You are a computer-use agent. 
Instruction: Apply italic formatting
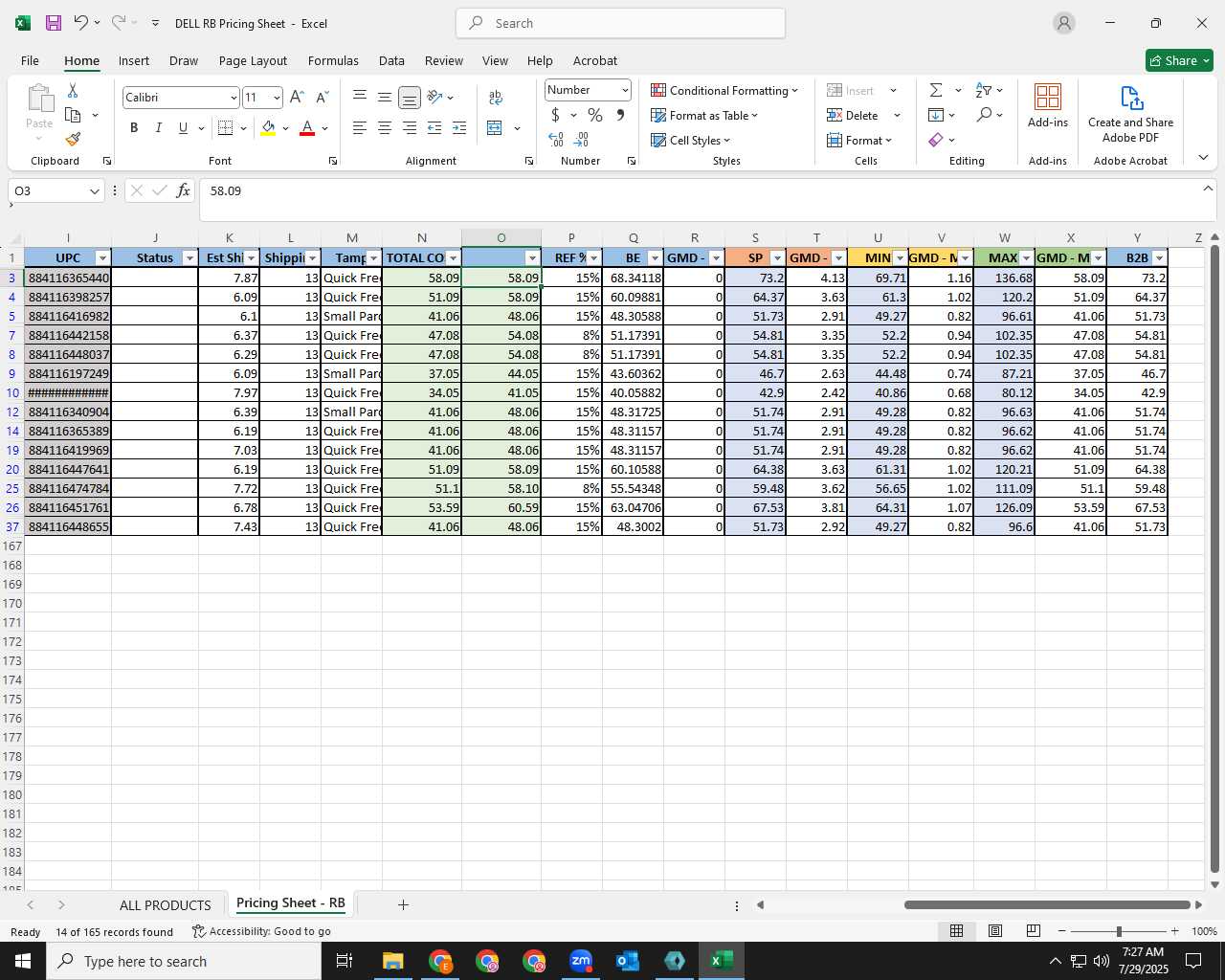click(x=158, y=128)
